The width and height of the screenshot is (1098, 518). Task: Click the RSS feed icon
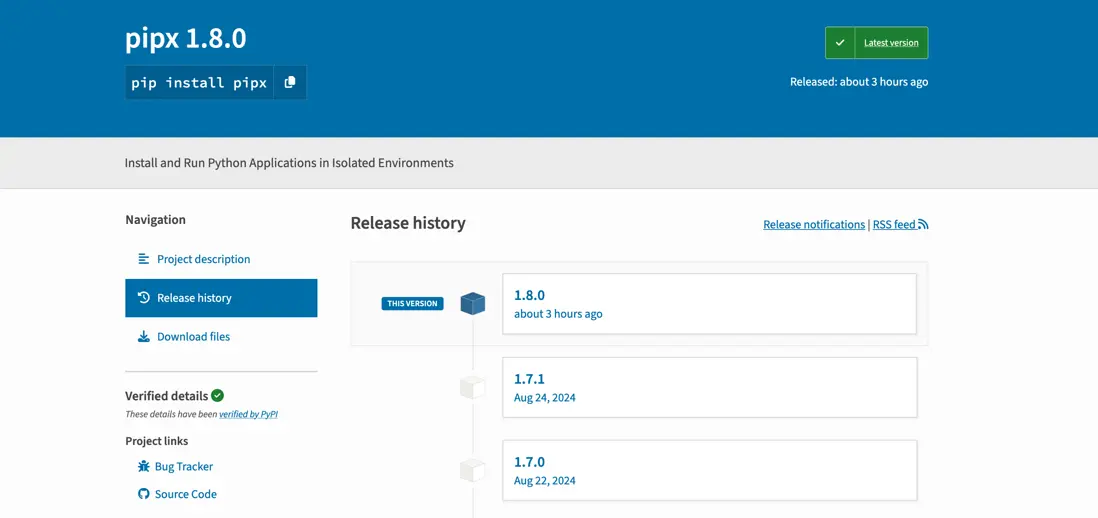tap(923, 225)
